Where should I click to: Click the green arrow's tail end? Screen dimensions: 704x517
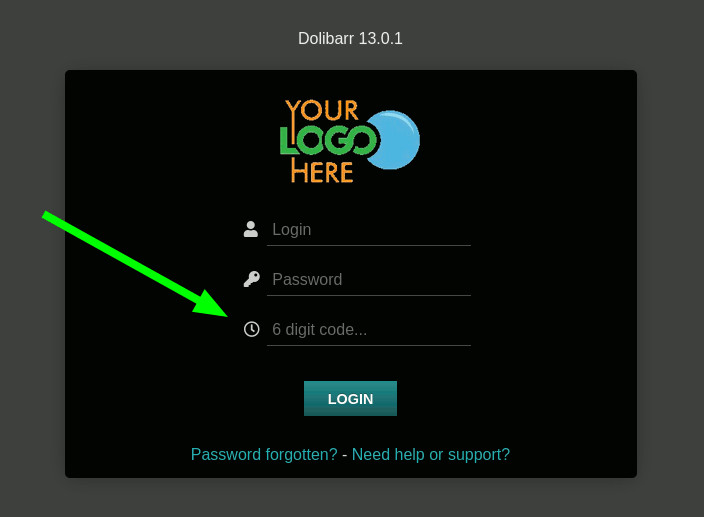click(x=47, y=215)
